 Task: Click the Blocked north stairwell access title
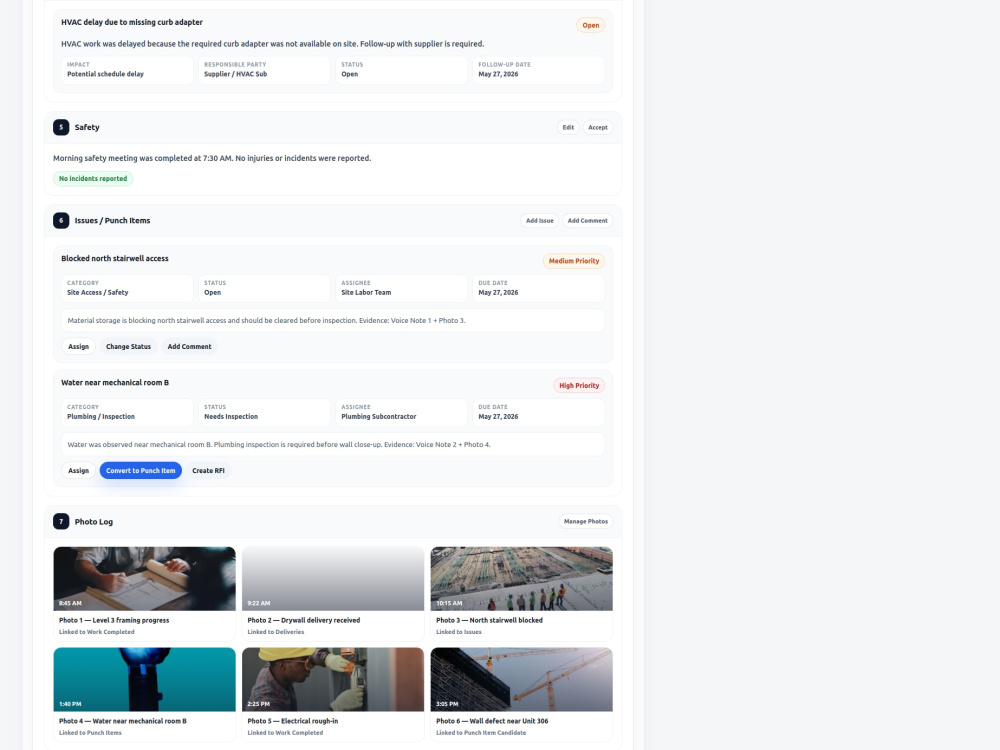(x=115, y=258)
